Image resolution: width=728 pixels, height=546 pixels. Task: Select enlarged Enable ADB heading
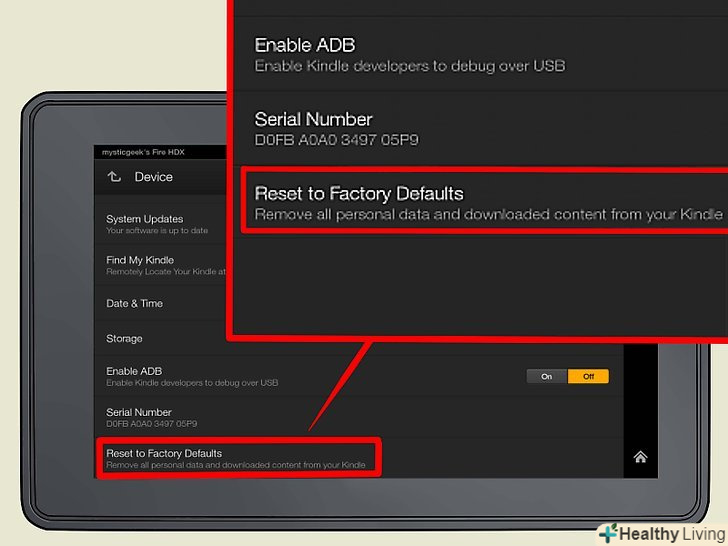click(305, 46)
